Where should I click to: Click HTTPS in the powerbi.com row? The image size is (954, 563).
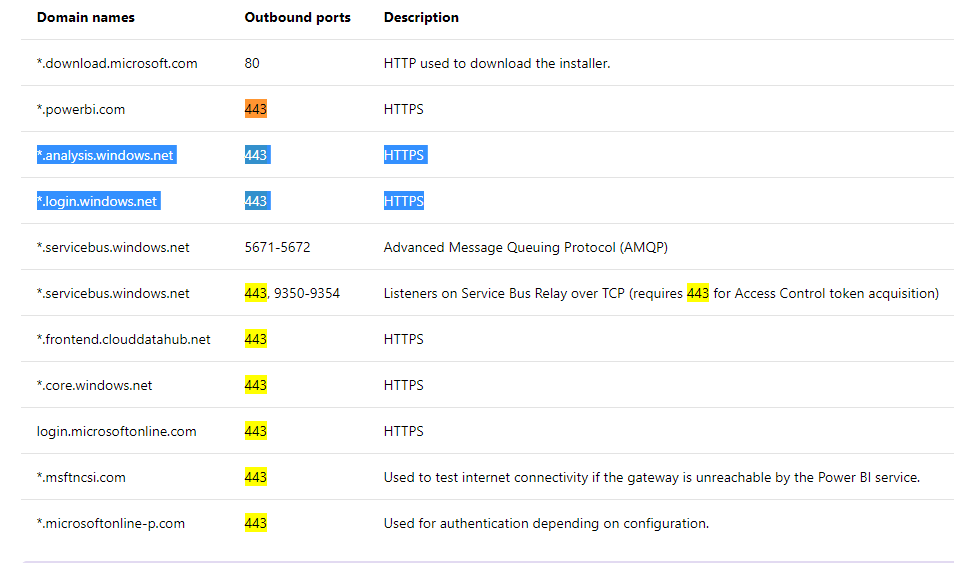[x=403, y=109]
